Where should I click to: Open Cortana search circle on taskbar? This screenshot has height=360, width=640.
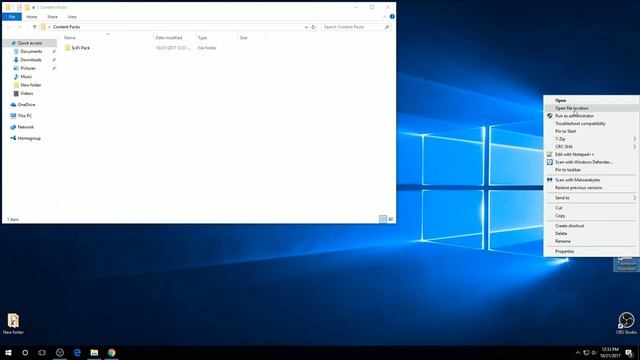[25, 353]
